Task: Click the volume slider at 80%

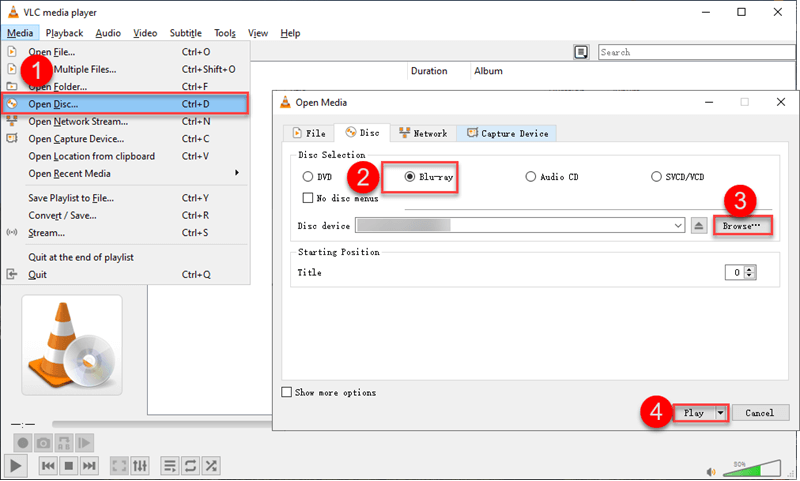Action: 752,469
